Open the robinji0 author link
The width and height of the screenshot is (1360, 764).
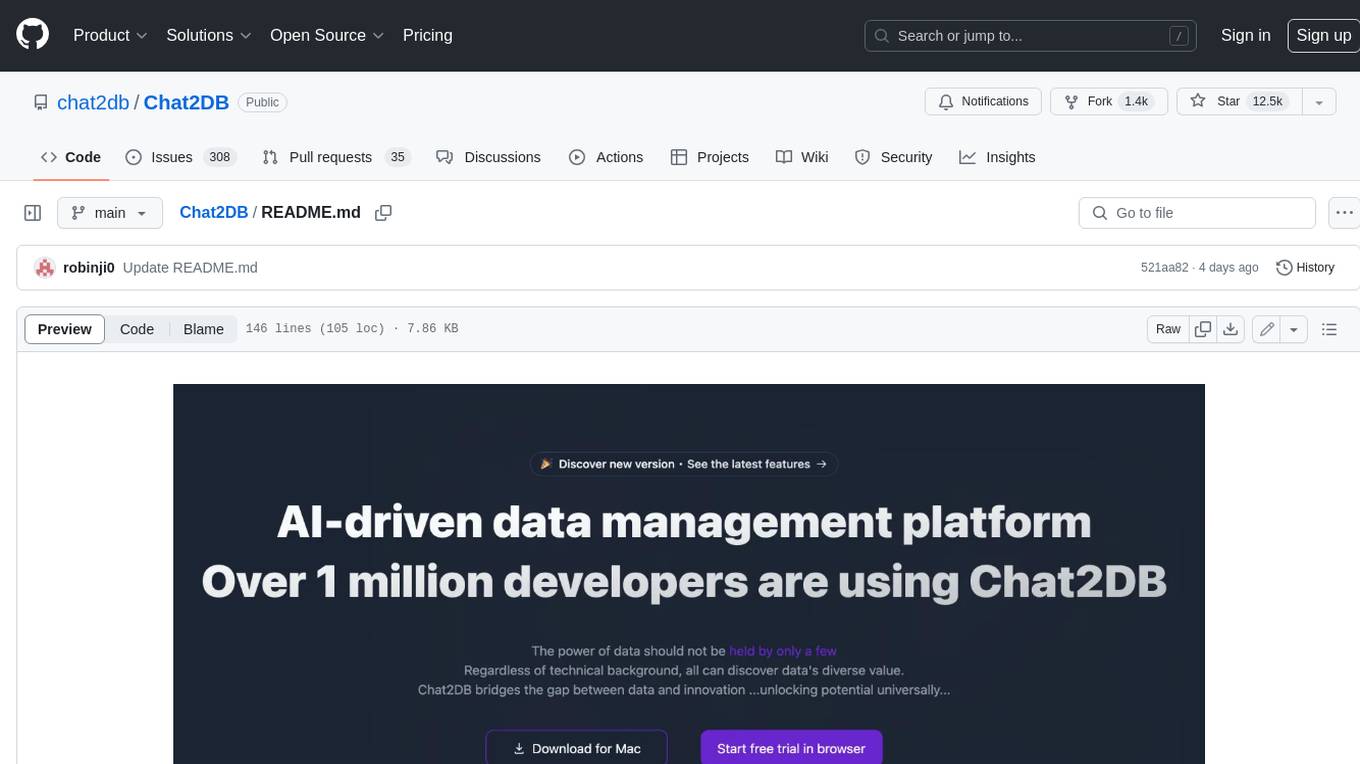[89, 267]
